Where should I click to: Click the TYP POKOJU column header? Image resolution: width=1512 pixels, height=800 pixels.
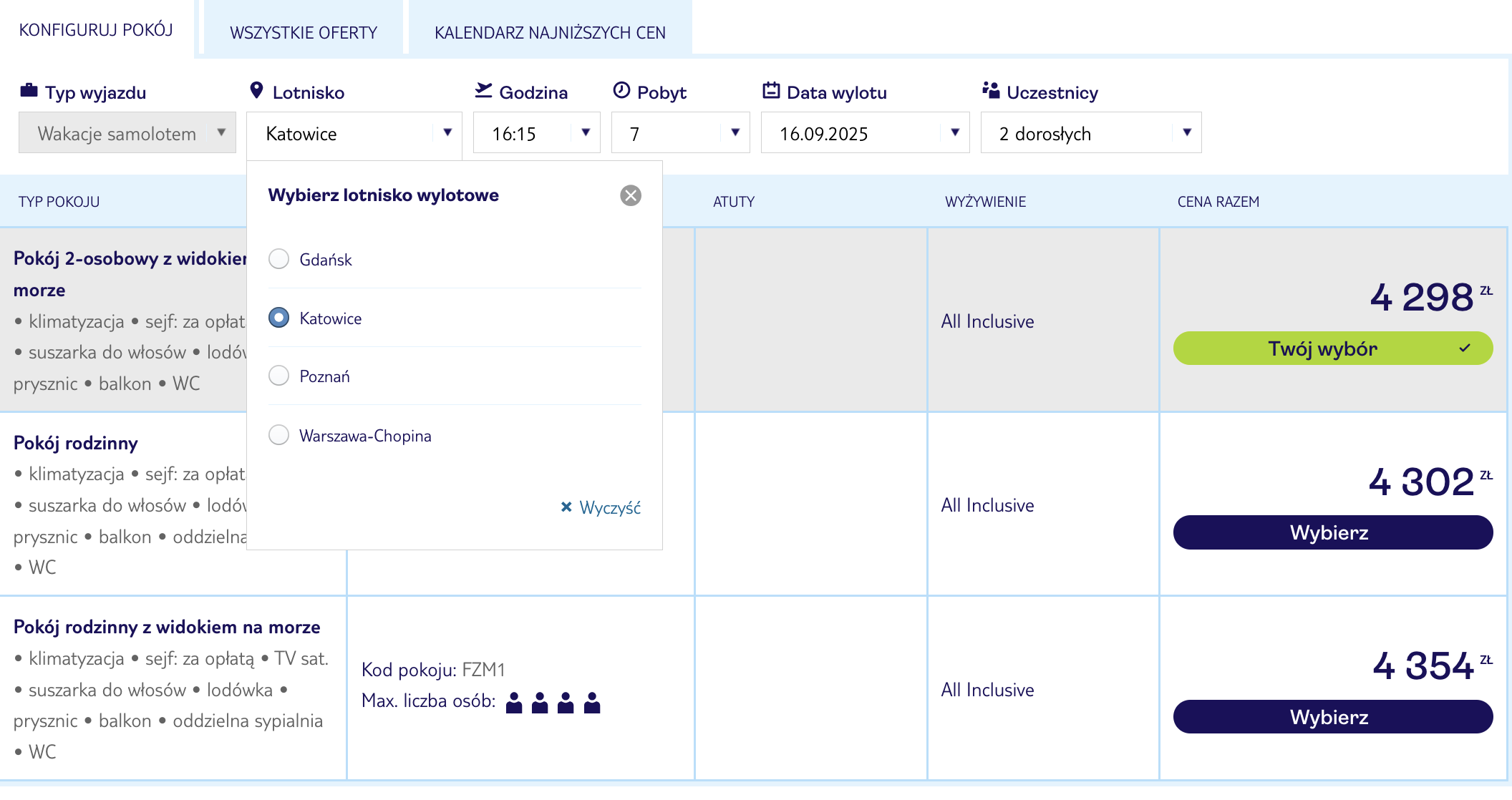[59, 202]
